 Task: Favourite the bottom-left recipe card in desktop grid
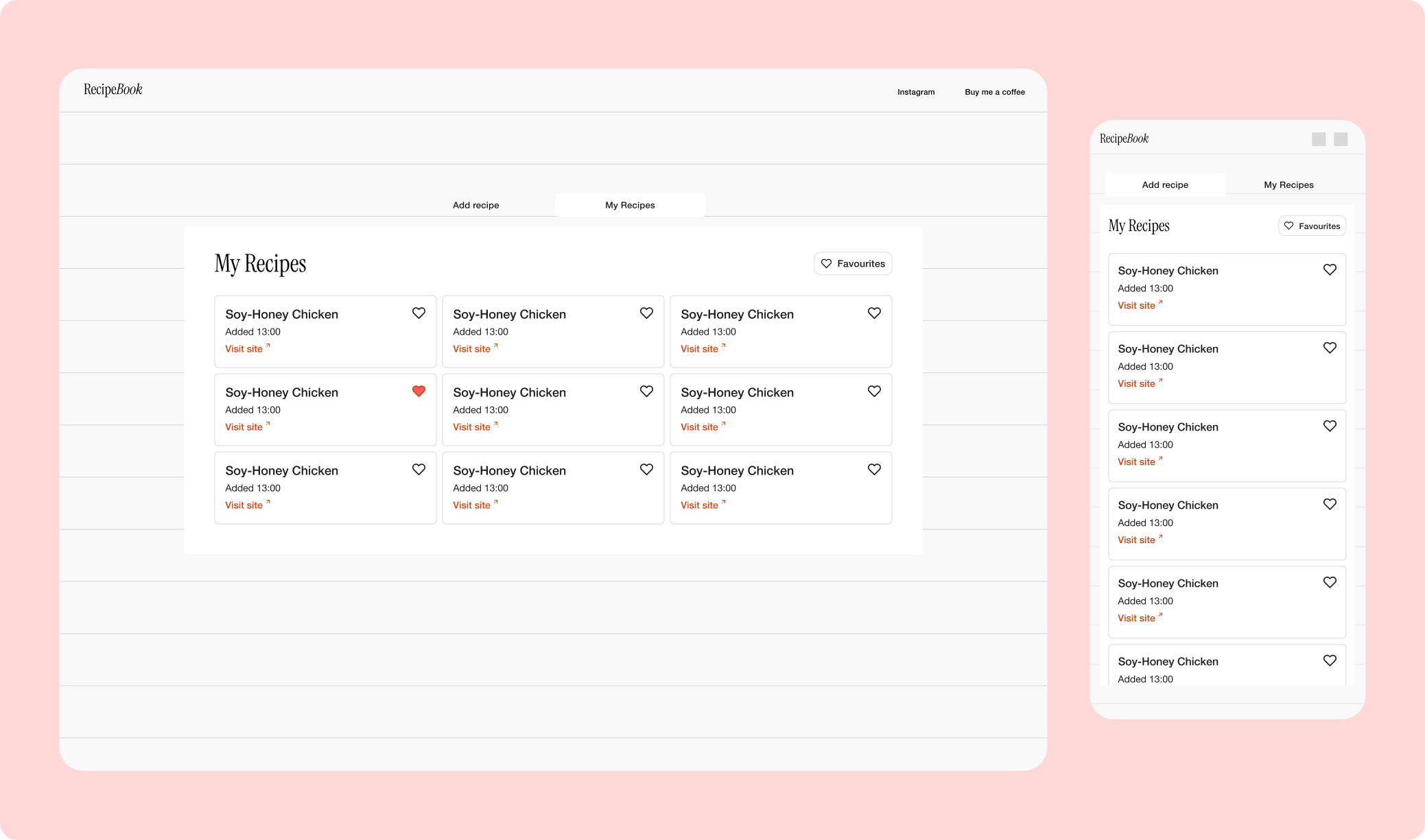coord(419,470)
